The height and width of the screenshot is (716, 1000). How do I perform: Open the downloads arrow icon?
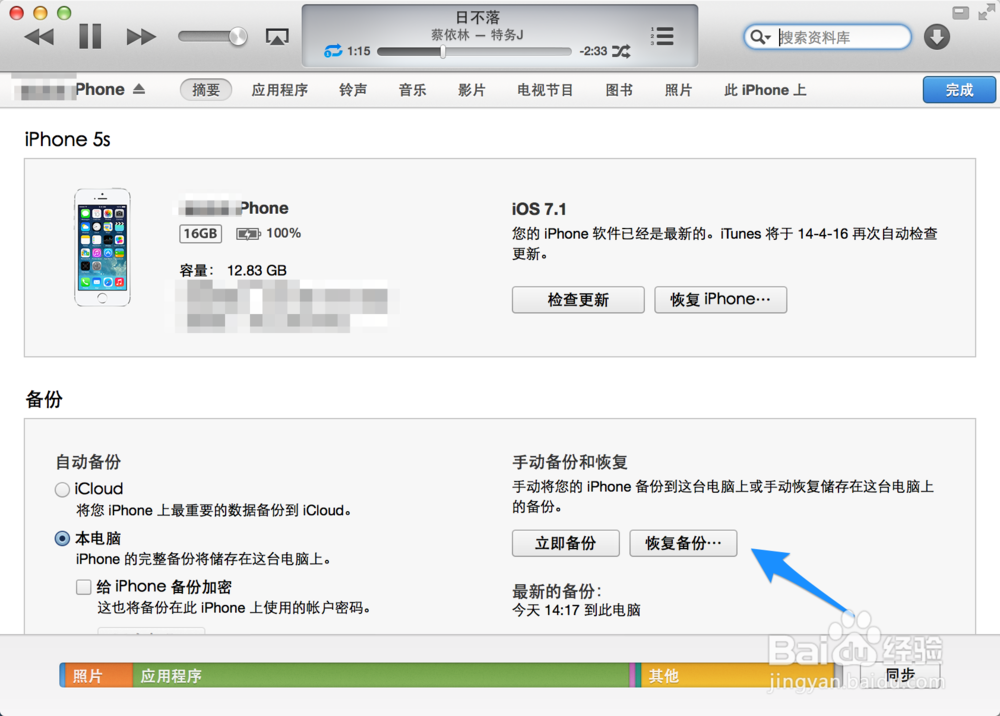point(936,37)
